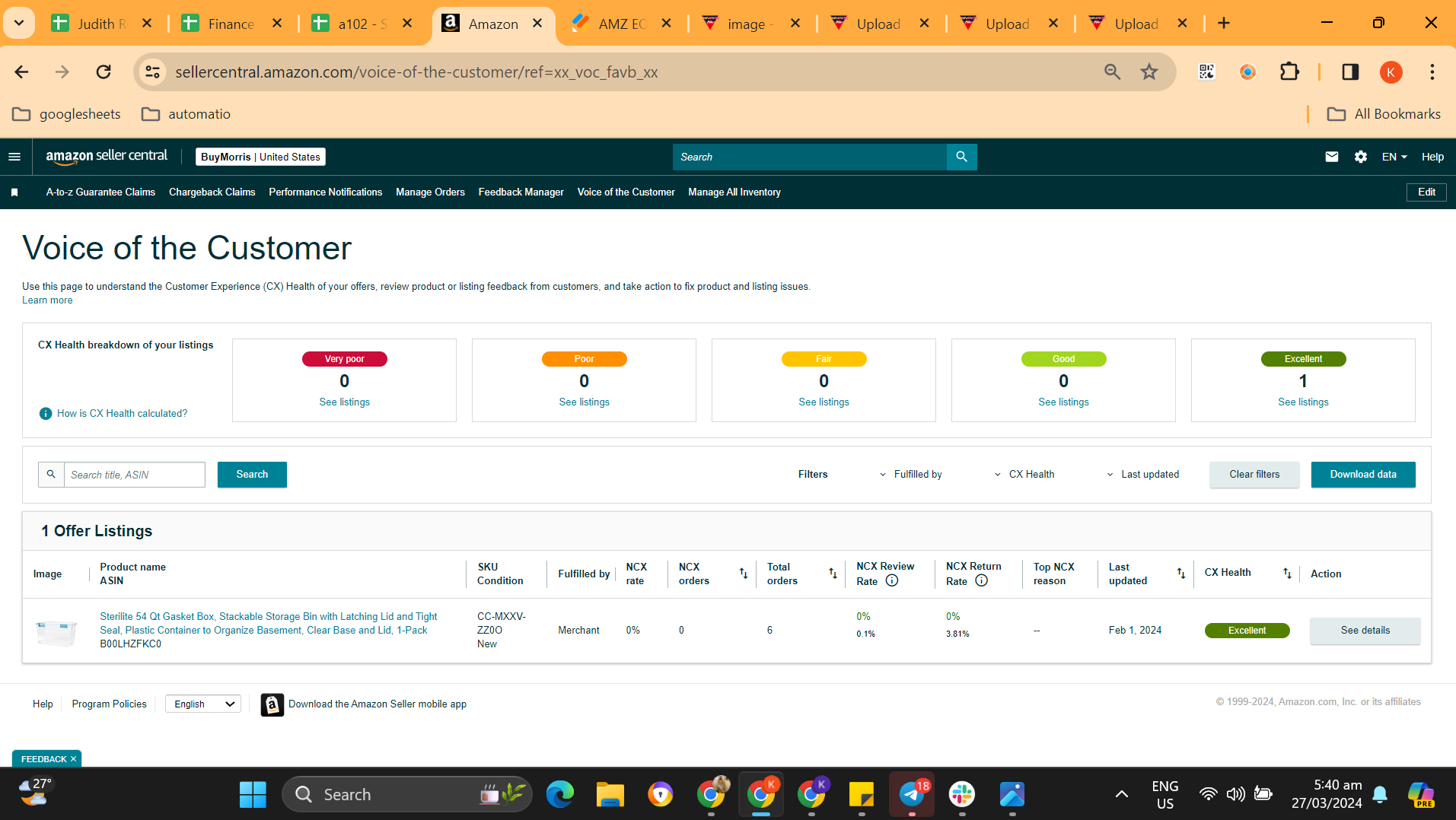The width and height of the screenshot is (1456, 820).
Task: Click the top Seller Central Search field
Action: pos(810,157)
